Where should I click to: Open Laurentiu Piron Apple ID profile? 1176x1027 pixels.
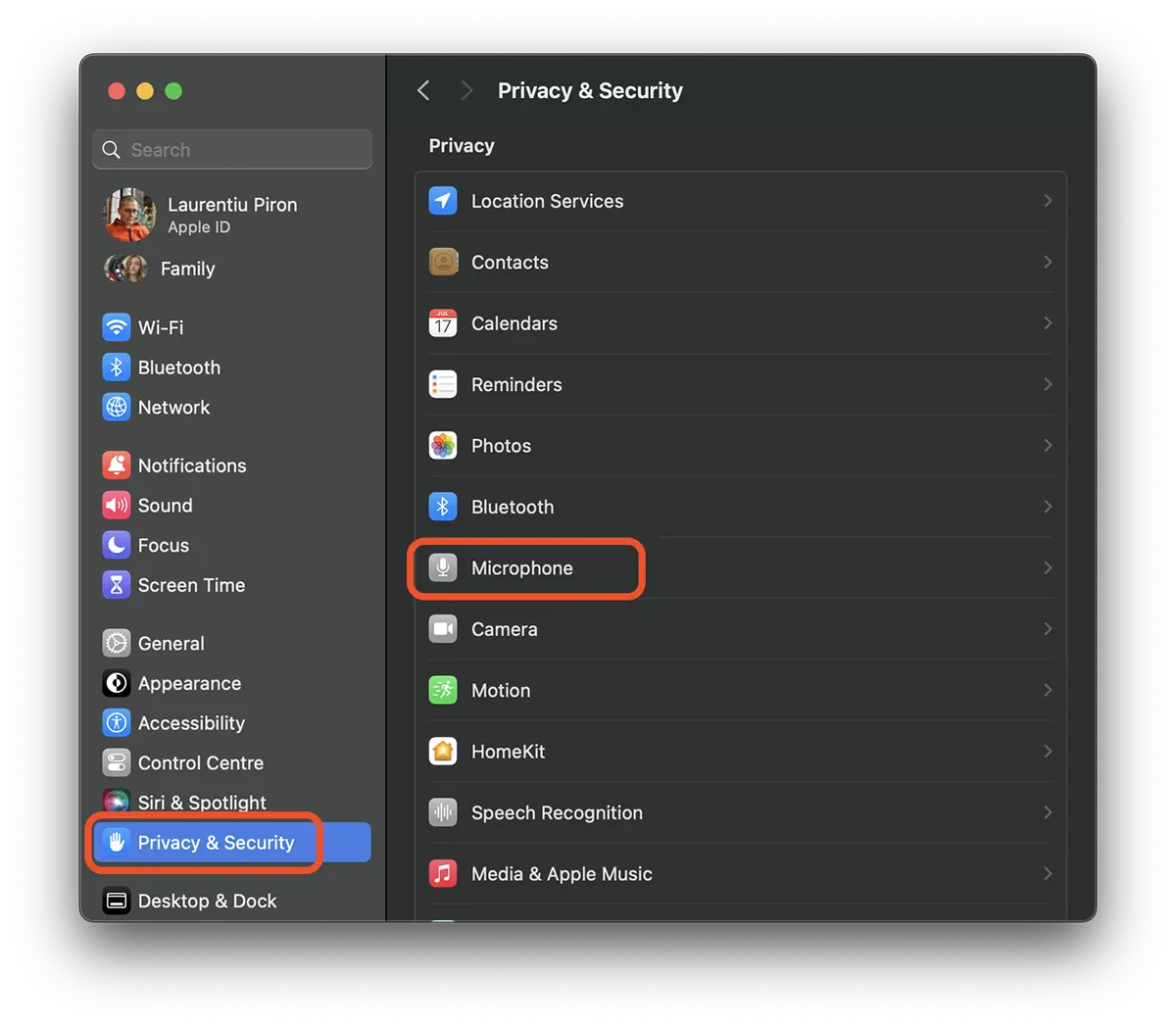point(231,215)
